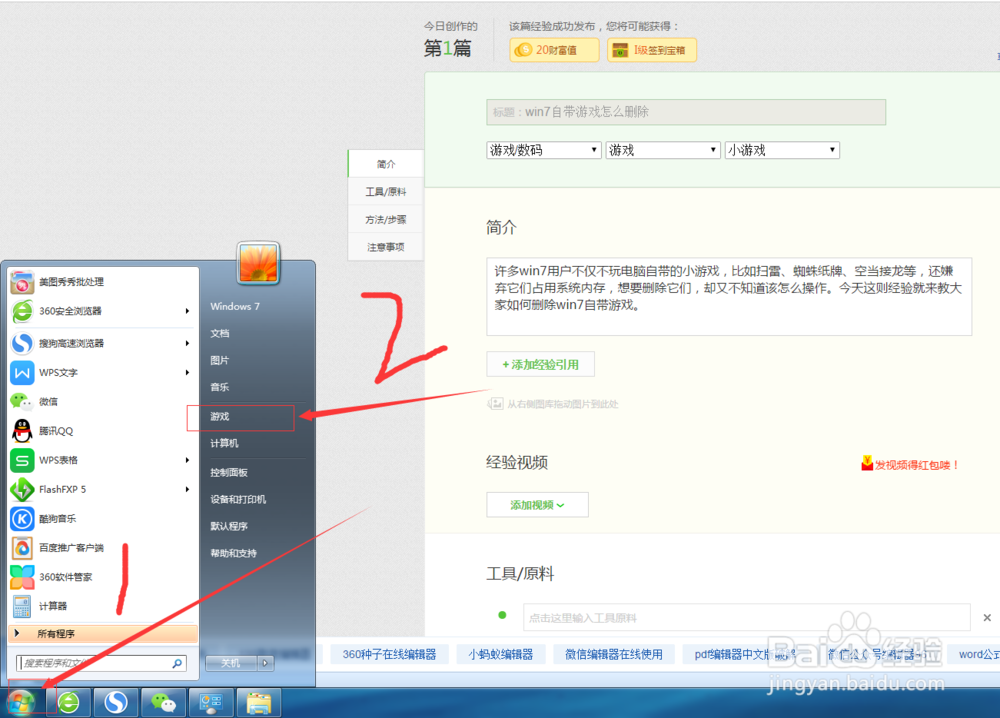
Task: Switch to the 注意事项 tab
Action: 384,246
